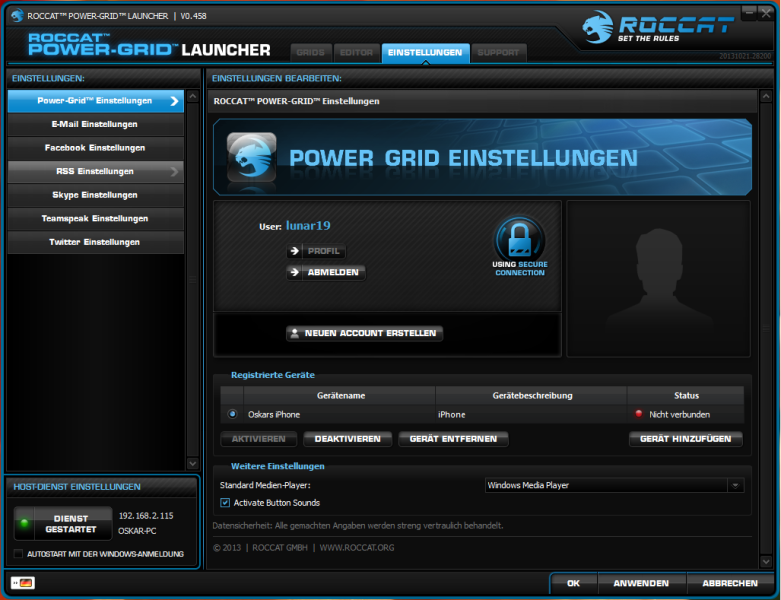Click the red Nicht verbunden status dot
781x600 pixels.
(x=639, y=414)
